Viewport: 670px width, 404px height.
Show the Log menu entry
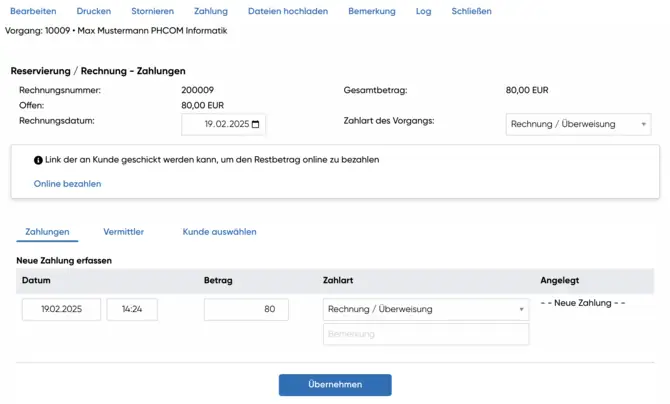(423, 11)
